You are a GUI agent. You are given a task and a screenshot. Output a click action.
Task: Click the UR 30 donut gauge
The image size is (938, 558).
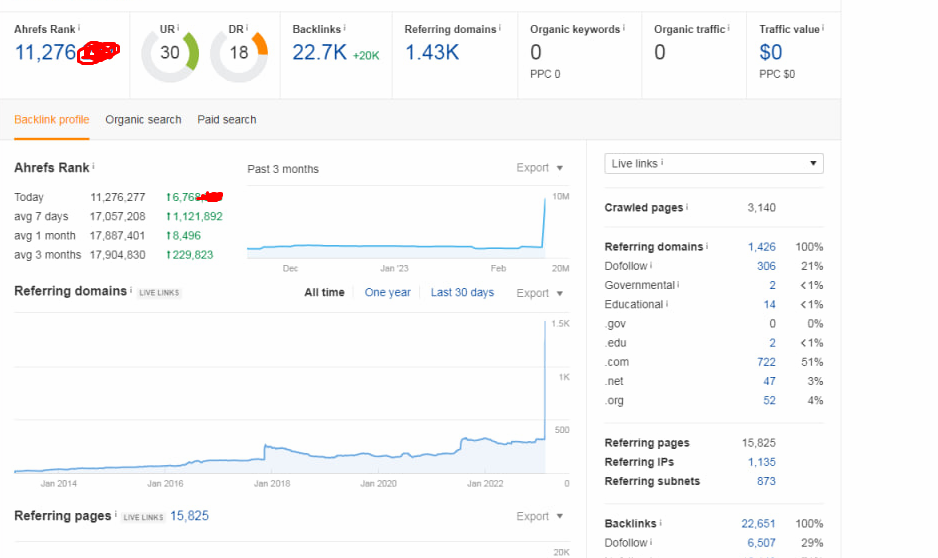pos(170,53)
